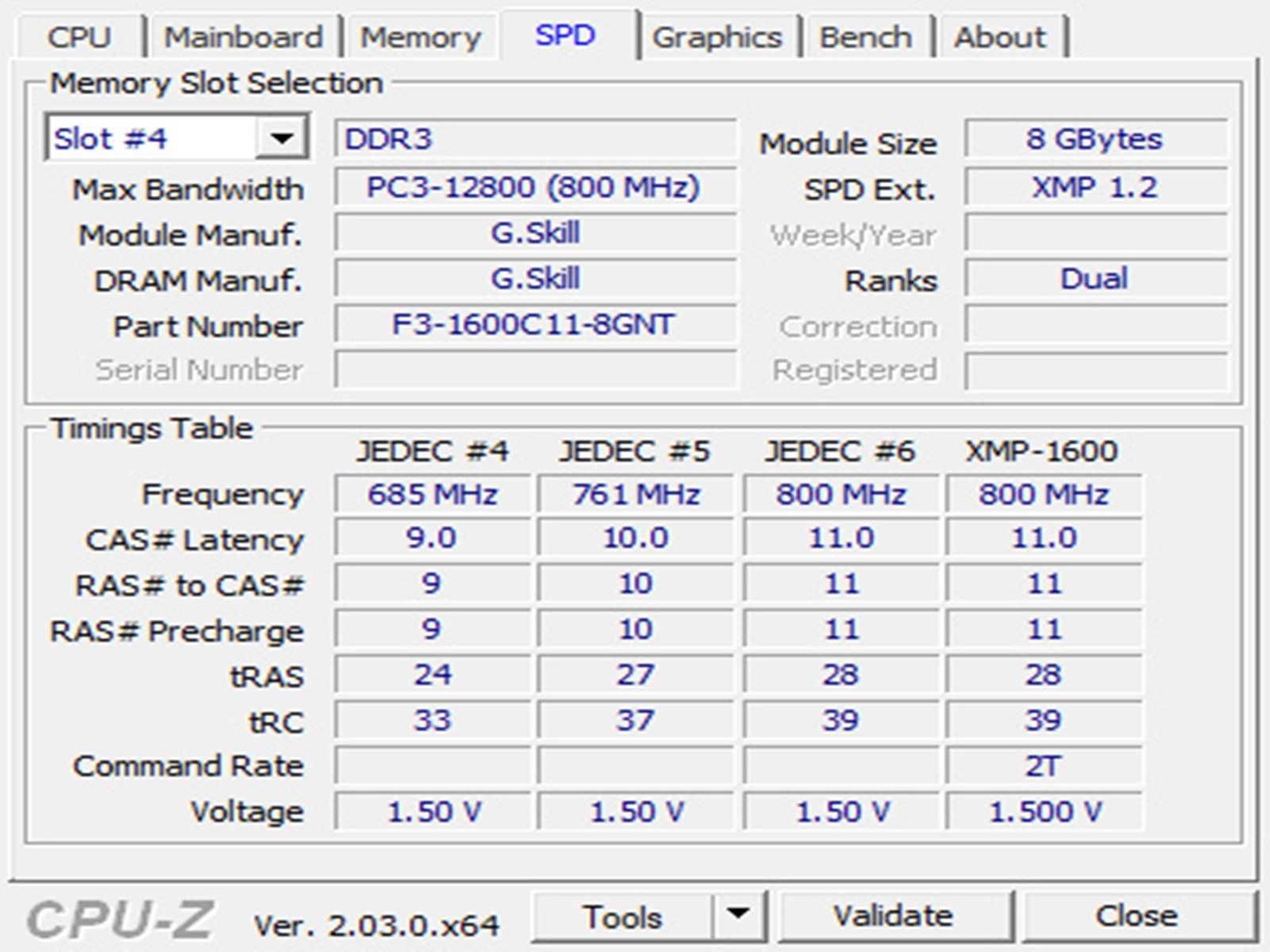Click the empty Serial Number field
Image resolution: width=1270 pixels, height=952 pixels.
(x=536, y=370)
